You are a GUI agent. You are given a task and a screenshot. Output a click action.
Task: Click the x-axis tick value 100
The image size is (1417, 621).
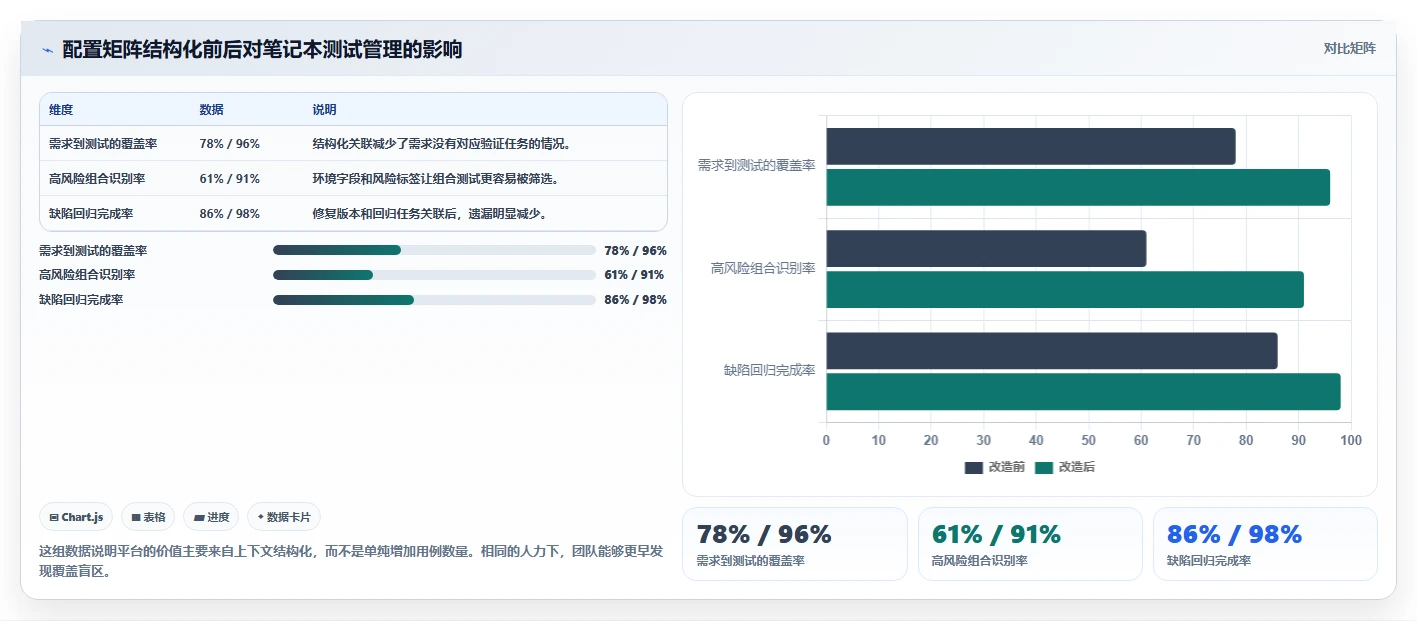pyautogui.click(x=1351, y=440)
